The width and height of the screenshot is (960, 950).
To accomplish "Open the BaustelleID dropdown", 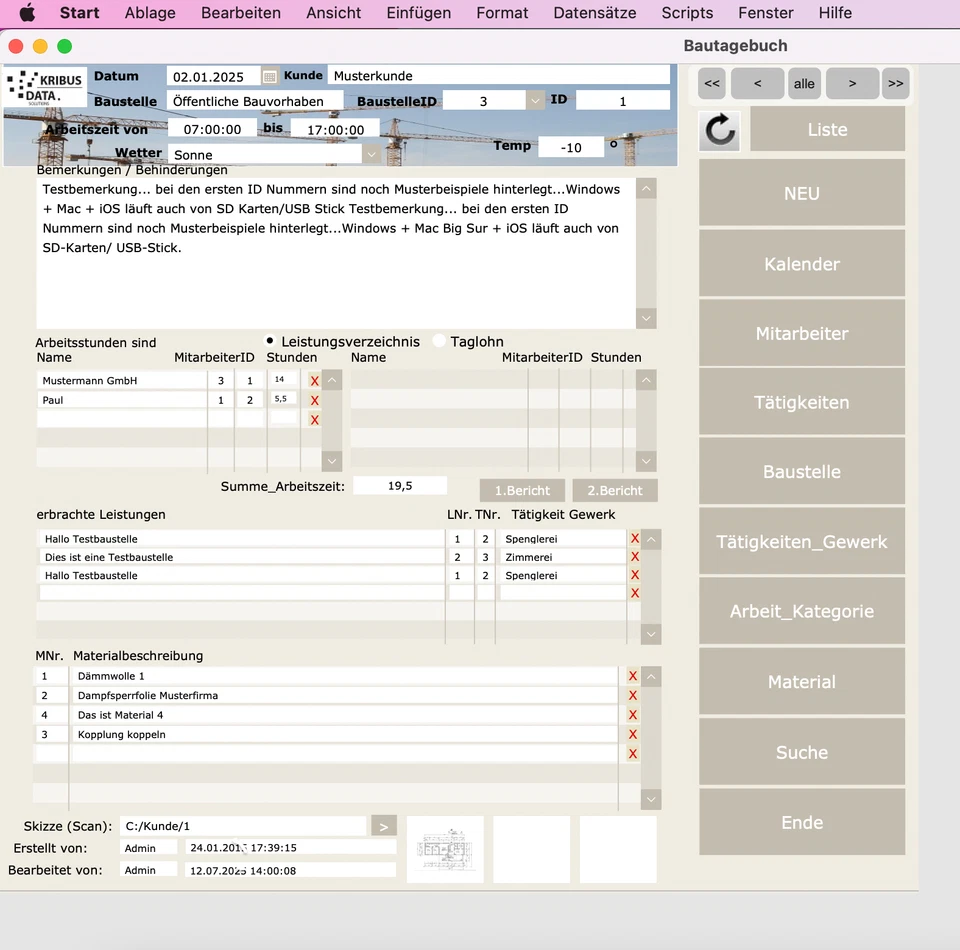I will pyautogui.click(x=535, y=100).
